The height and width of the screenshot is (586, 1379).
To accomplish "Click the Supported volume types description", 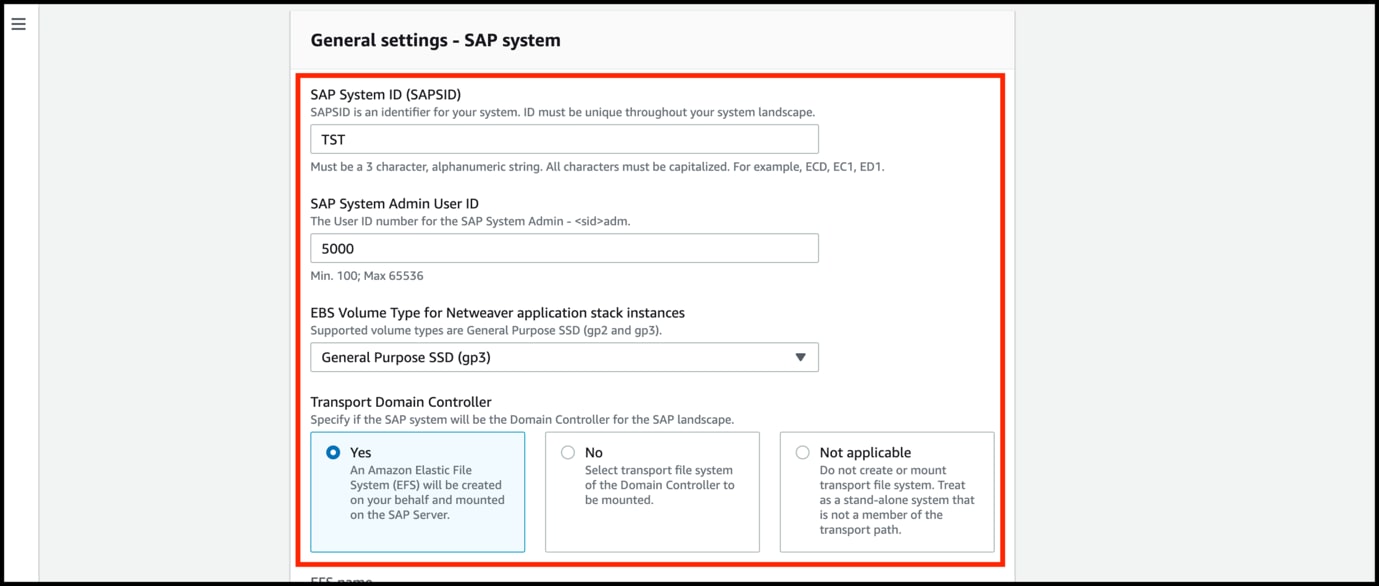I will point(485,330).
